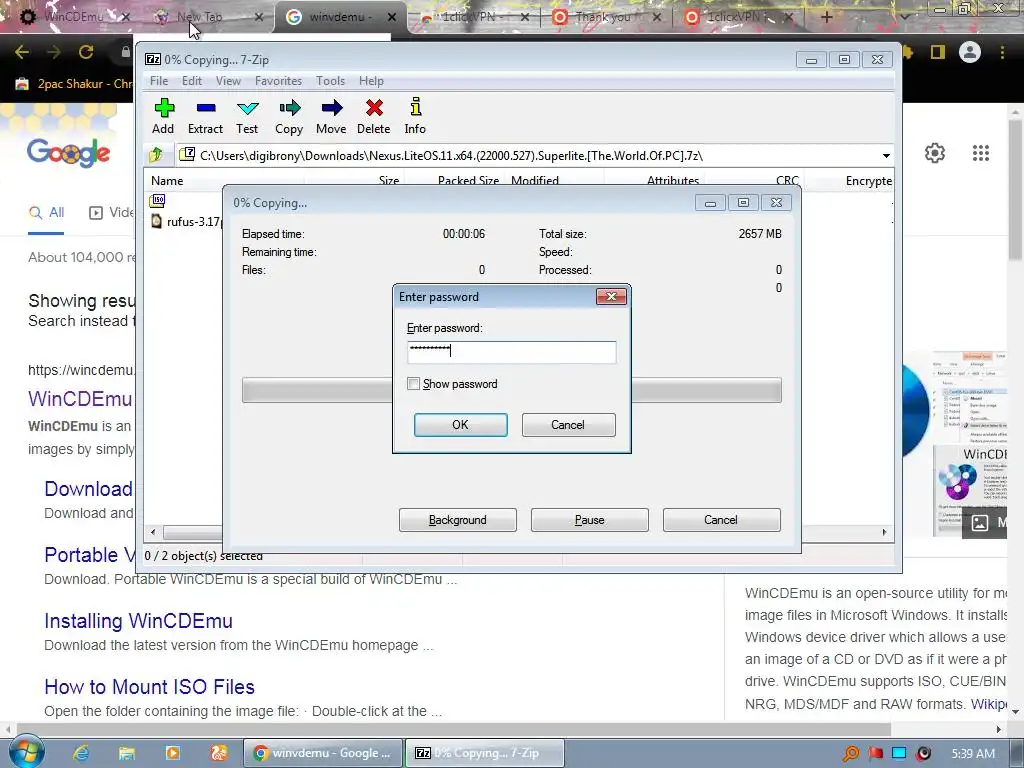Screen dimensions: 1024x768
Task: Switch to the New Tab browser tab
Action: click(199, 17)
